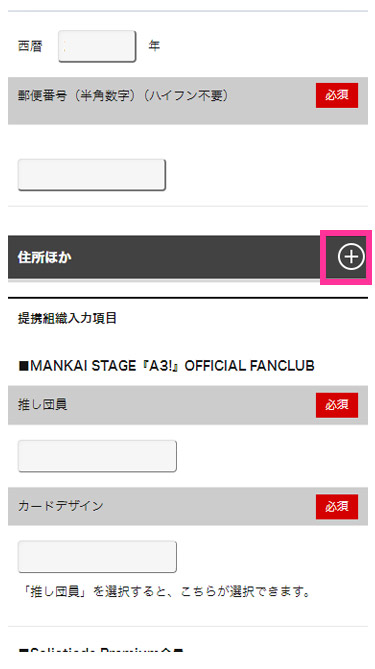375x669 pixels.
Task: Click the 必須 badge beside 郵便番号
Action: tap(337, 95)
